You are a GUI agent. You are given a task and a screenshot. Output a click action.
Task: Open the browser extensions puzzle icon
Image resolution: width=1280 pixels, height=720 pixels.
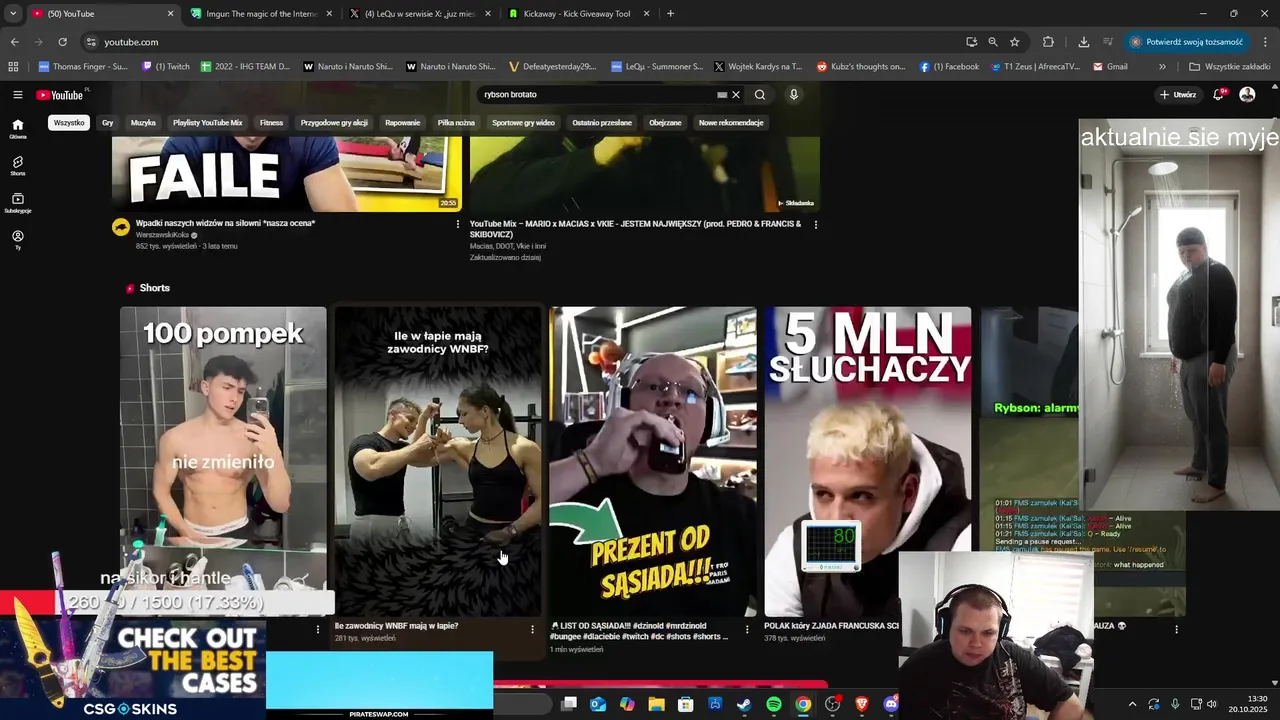point(1048,42)
